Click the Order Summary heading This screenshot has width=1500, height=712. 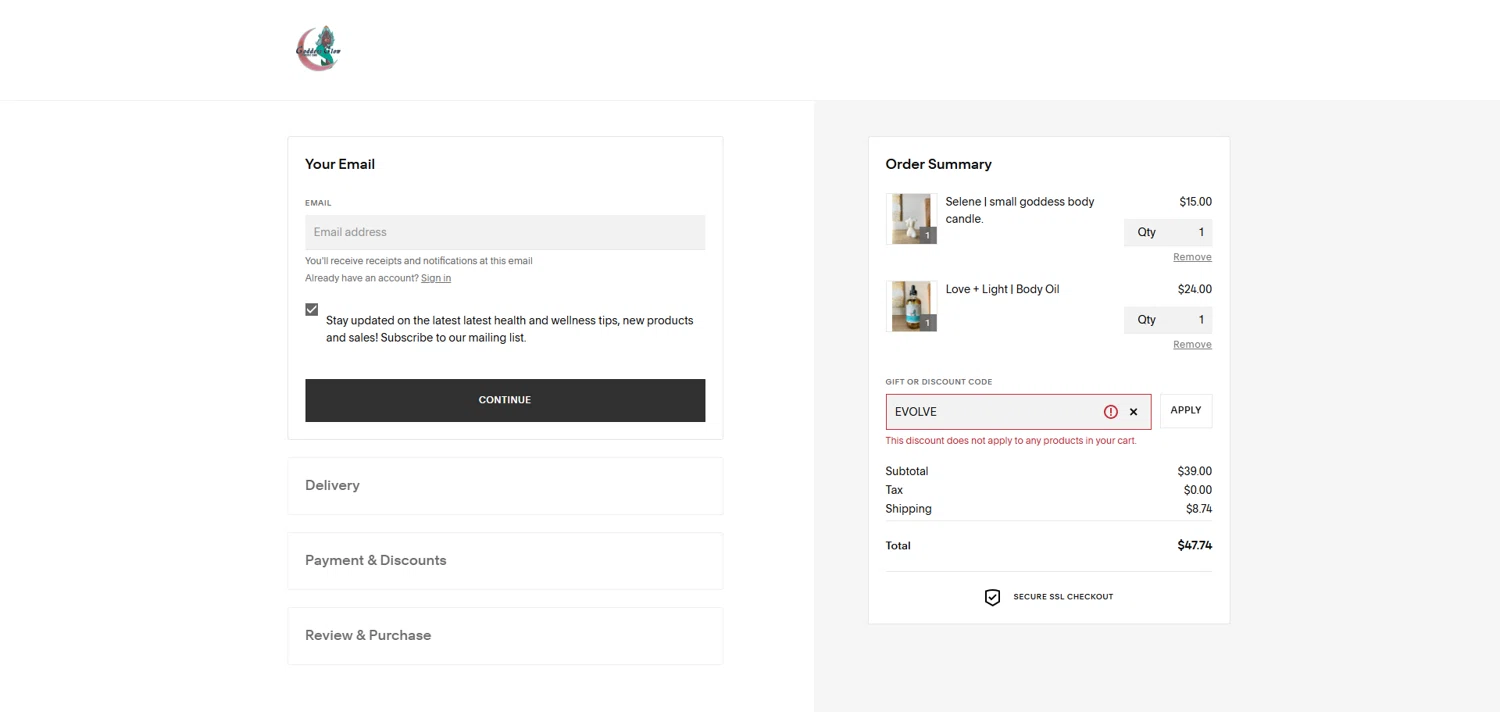(x=938, y=164)
